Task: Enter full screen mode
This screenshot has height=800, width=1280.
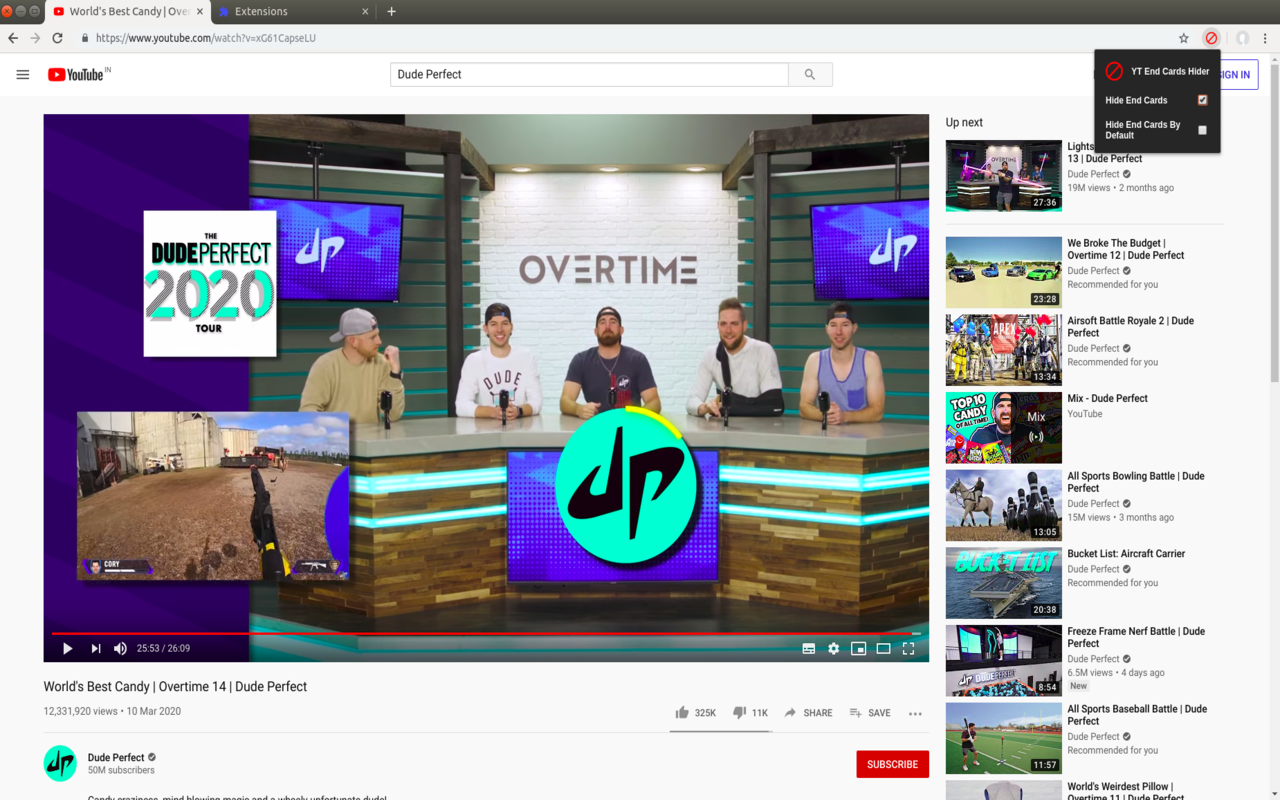Action: tap(908, 648)
